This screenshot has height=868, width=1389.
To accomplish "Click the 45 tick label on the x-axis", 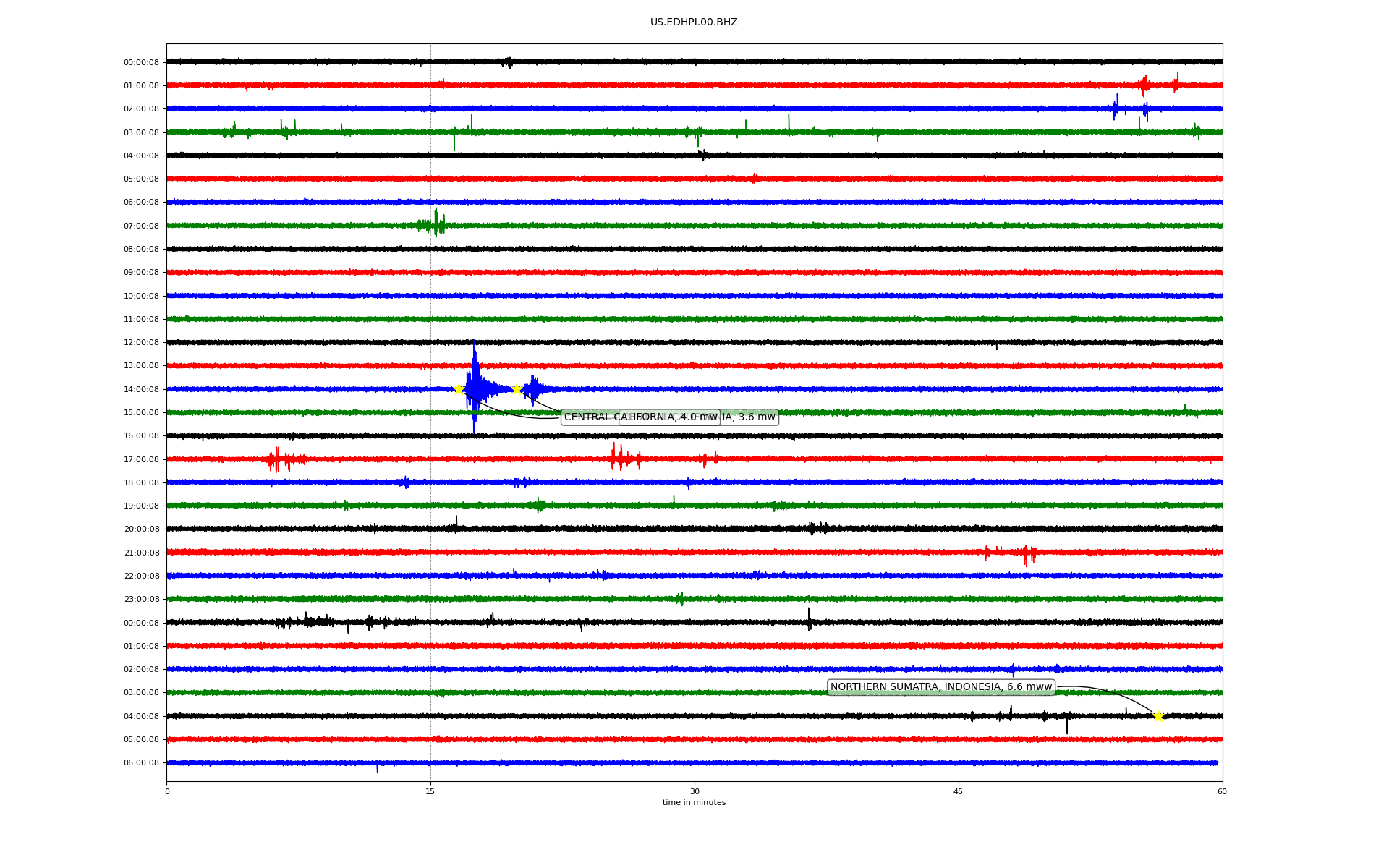I will tap(959, 791).
